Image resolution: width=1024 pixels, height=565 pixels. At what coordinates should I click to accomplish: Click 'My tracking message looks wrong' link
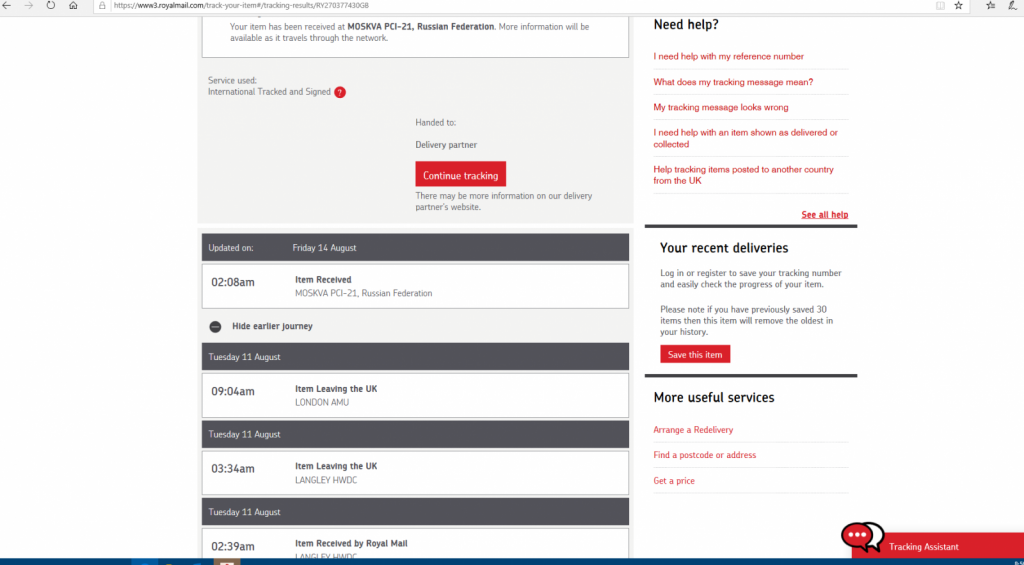coord(720,107)
